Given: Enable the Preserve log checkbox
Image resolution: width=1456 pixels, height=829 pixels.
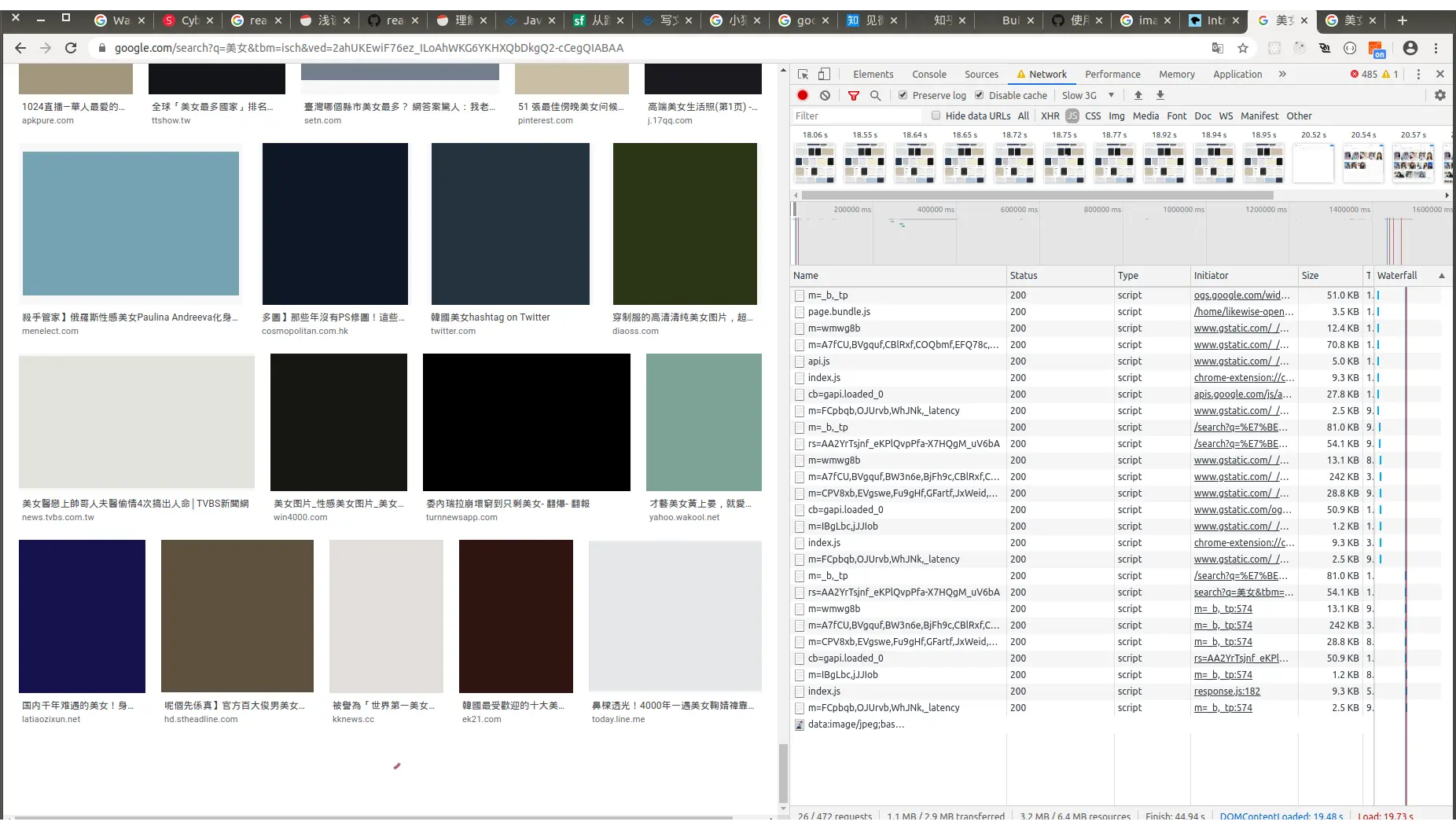Looking at the screenshot, I should pos(903,95).
